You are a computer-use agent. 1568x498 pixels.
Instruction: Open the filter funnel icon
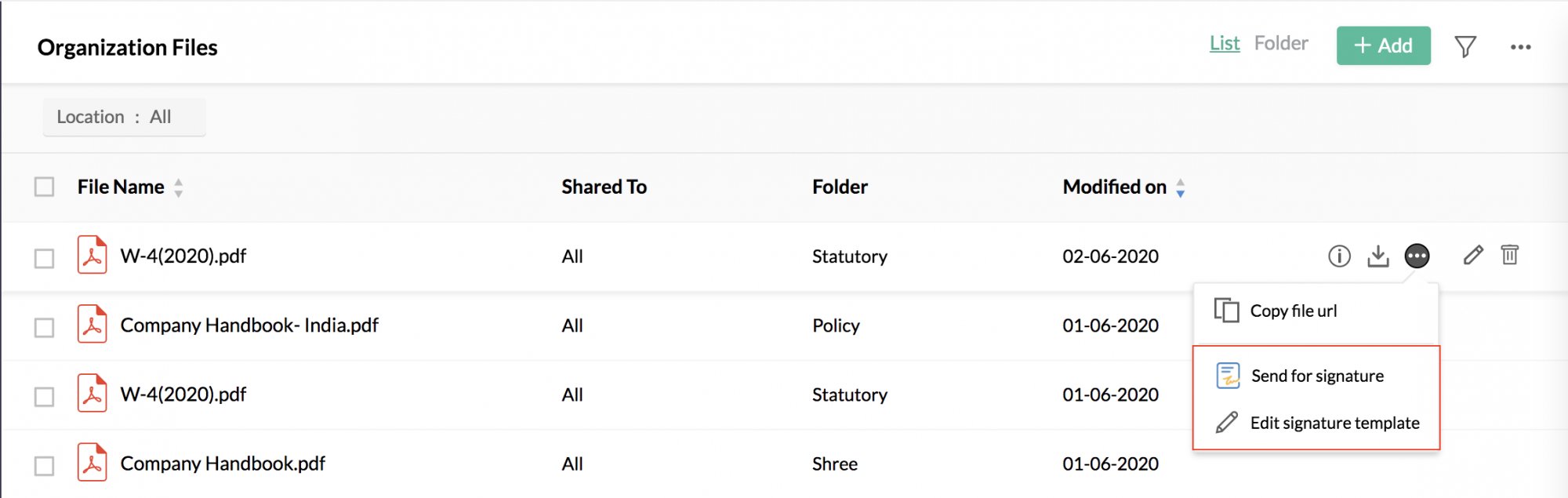click(x=1465, y=46)
